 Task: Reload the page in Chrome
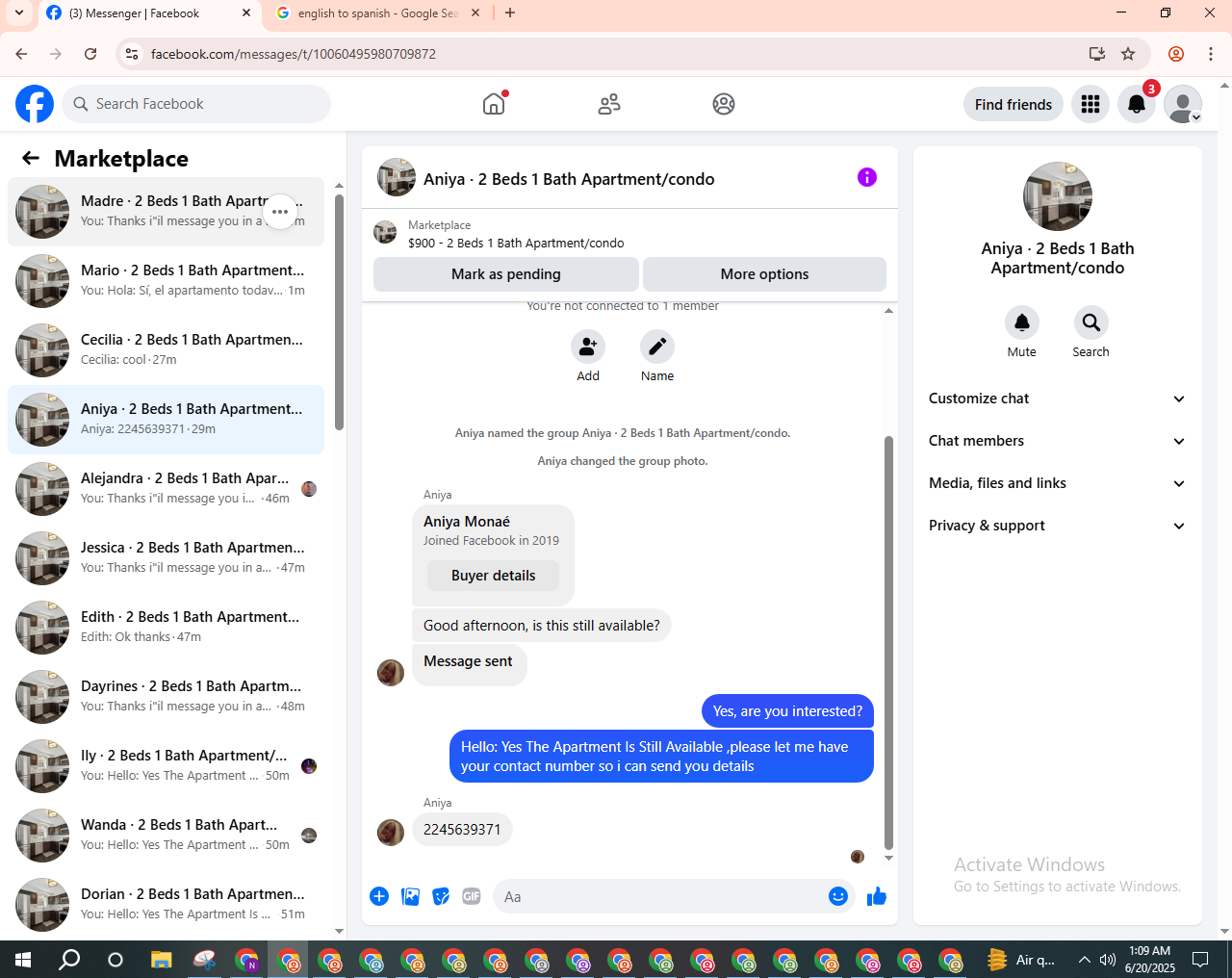[x=90, y=54]
